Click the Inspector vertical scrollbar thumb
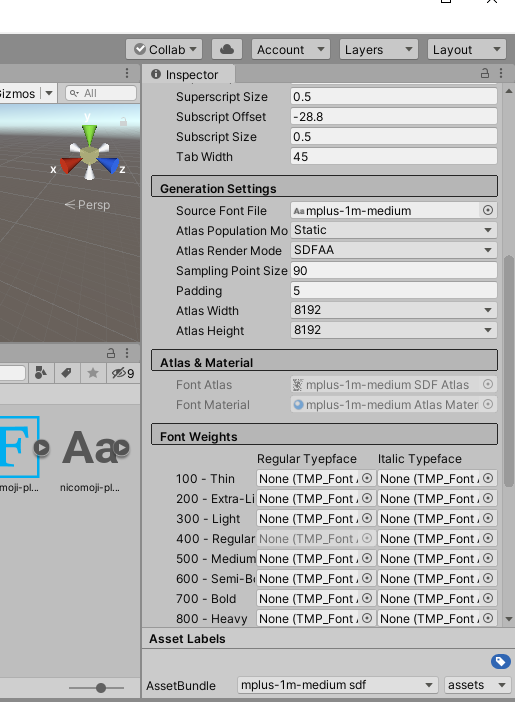515x702 pixels. [509, 371]
